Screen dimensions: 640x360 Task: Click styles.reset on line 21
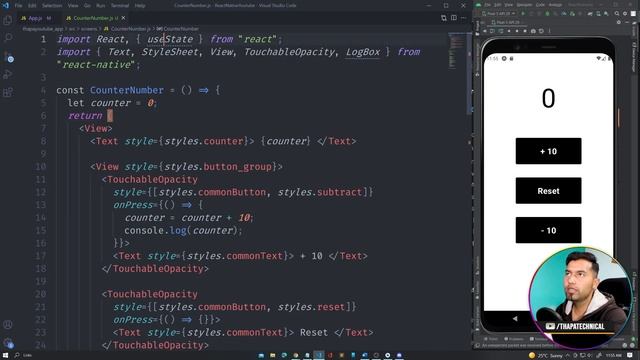tap(312, 307)
